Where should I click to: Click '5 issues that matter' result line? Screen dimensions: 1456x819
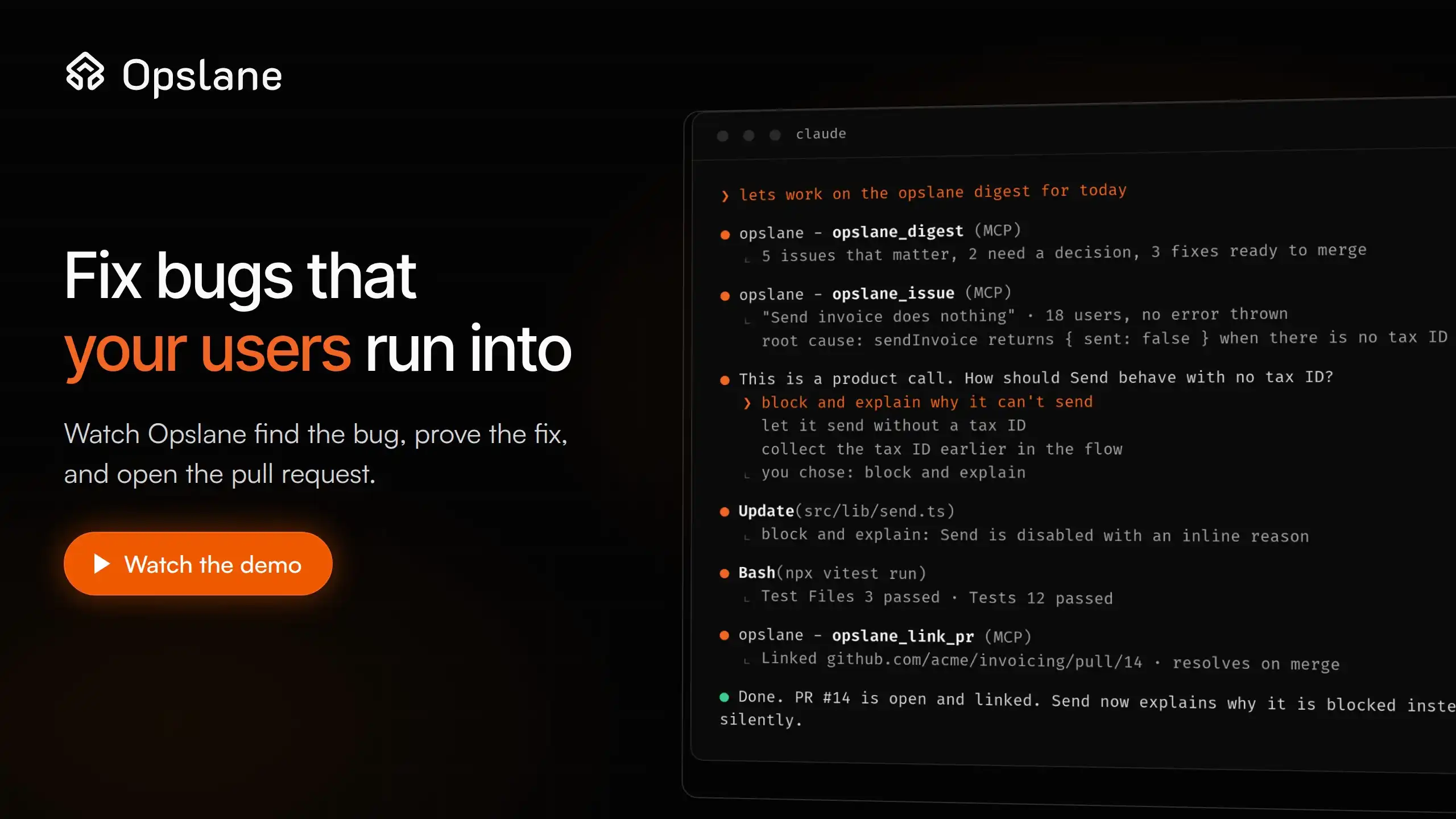[1064, 253]
